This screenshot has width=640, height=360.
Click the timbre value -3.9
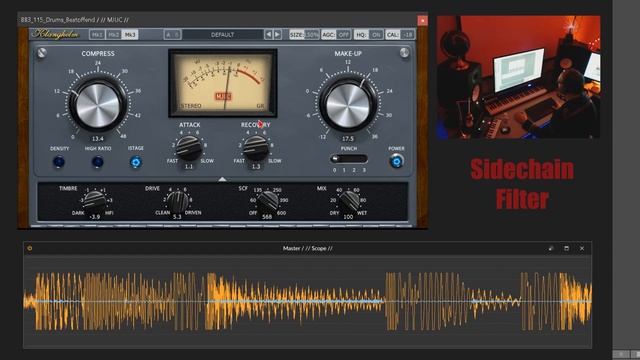[95, 217]
